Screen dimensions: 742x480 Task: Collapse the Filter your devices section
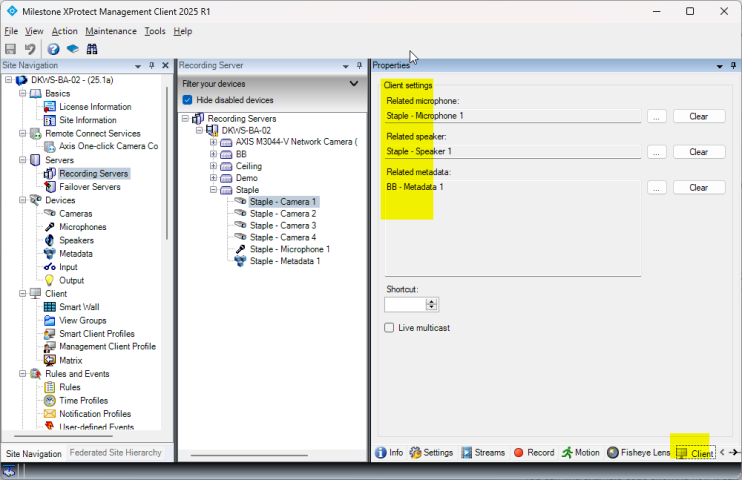coord(353,84)
